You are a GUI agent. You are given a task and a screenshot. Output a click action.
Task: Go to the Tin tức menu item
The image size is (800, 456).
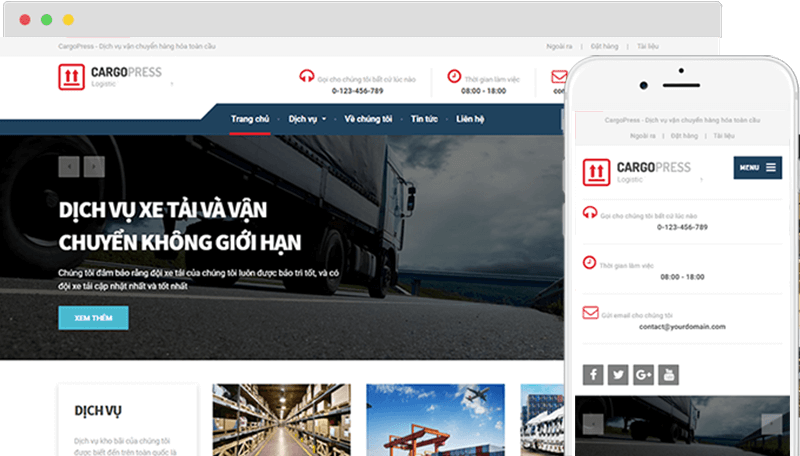tap(424, 119)
